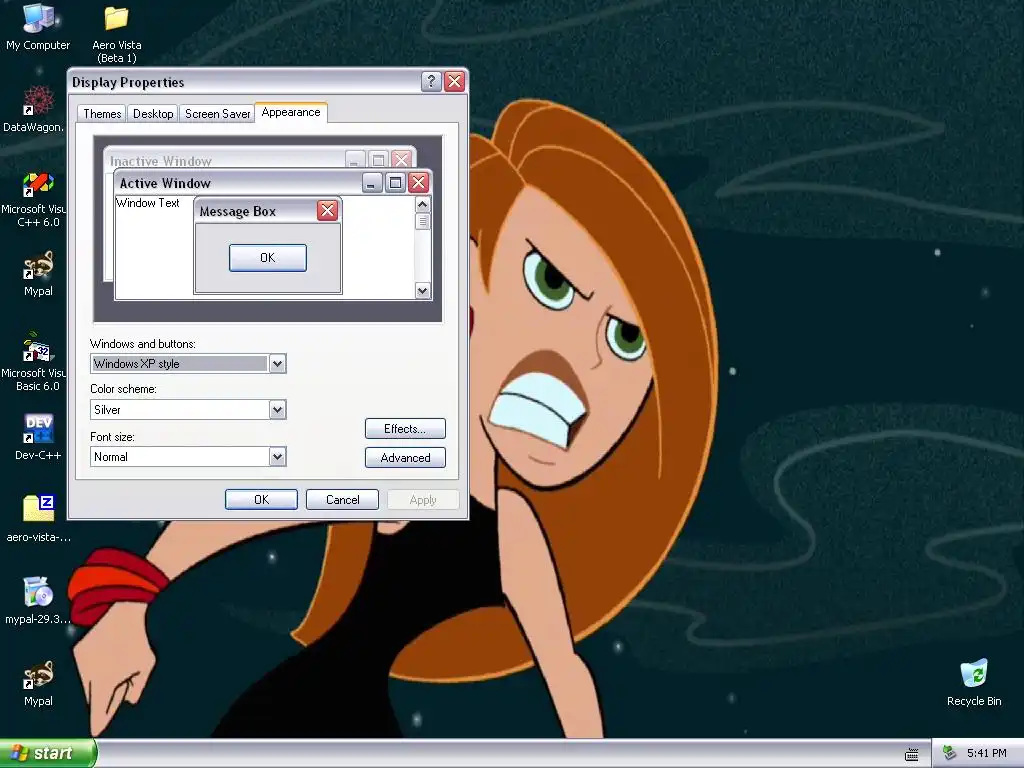The image size is (1024, 768).
Task: Switch to the Themes tab
Action: coord(102,114)
